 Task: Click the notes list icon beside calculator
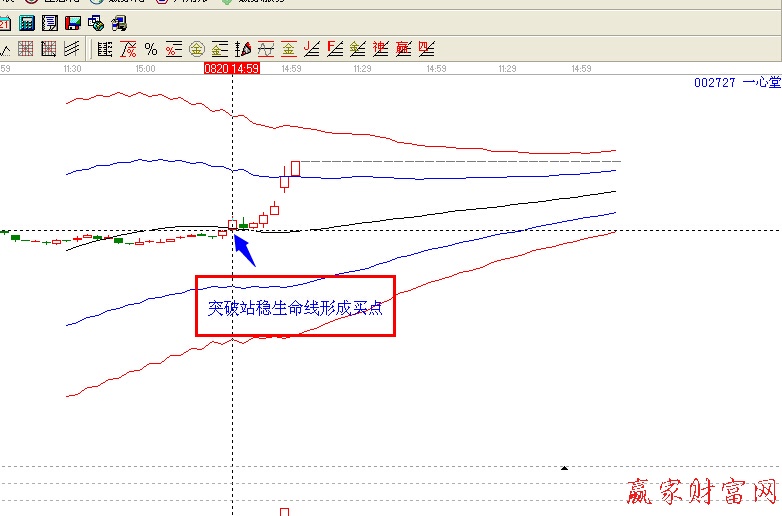(x=49, y=23)
